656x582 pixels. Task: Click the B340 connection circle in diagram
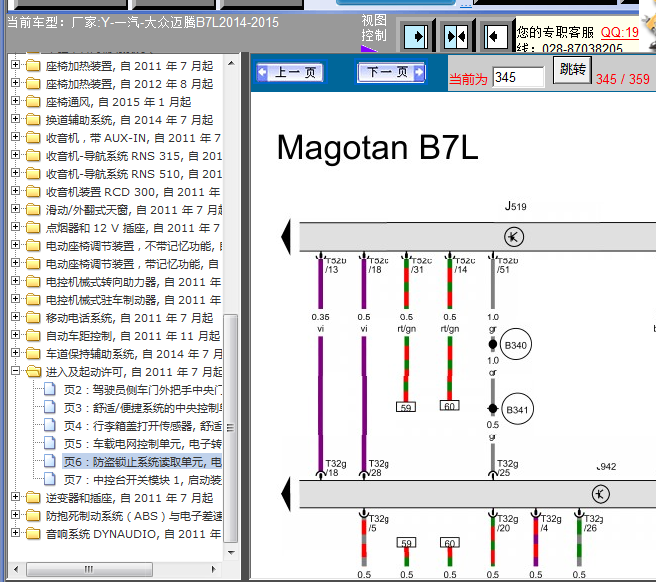pyautogui.click(x=515, y=345)
